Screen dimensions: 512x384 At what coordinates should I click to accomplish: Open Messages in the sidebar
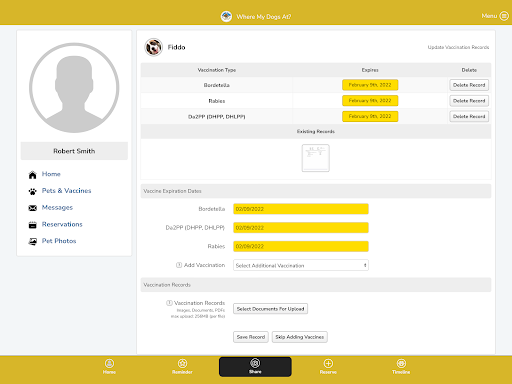point(57,208)
